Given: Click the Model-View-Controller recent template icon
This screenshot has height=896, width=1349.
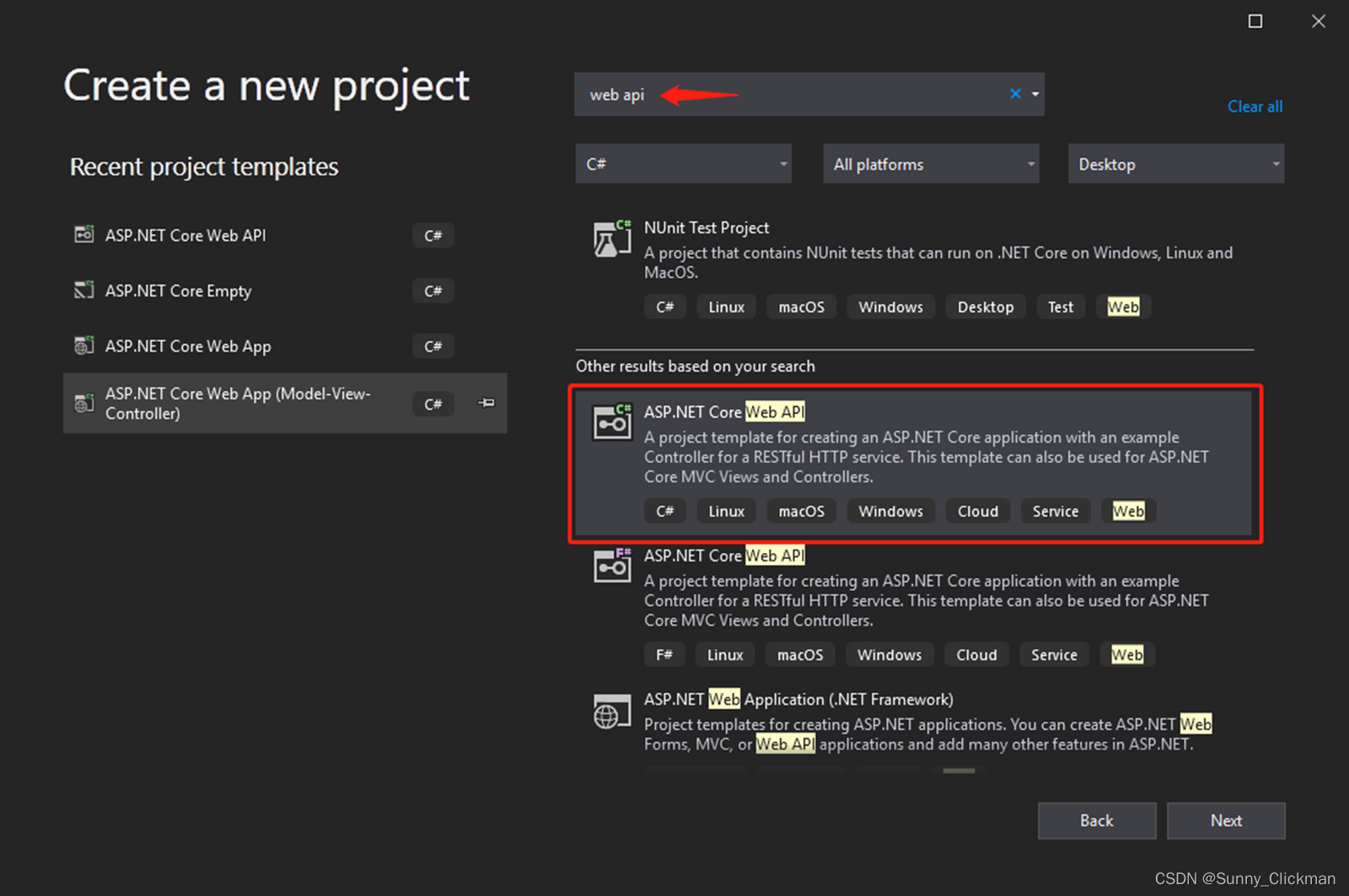Looking at the screenshot, I should tap(83, 404).
